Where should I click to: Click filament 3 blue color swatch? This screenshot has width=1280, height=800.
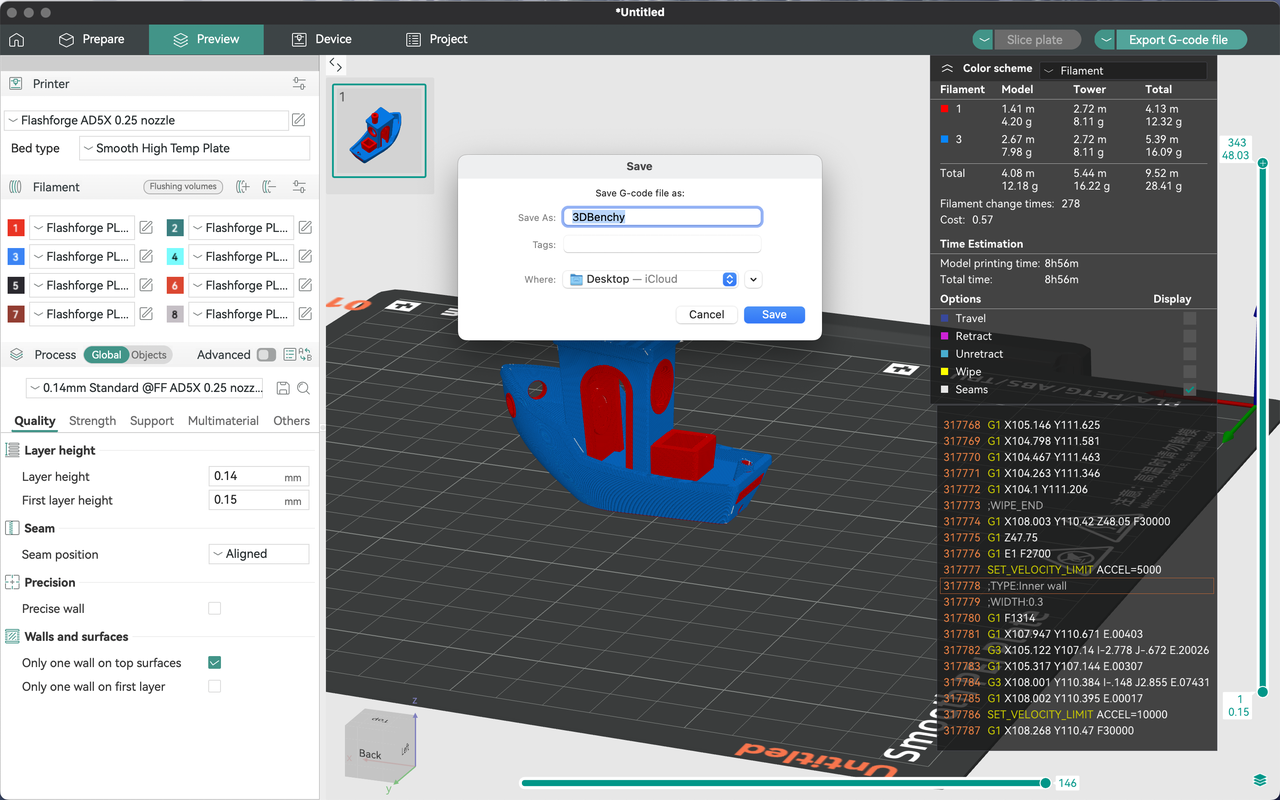(16, 256)
